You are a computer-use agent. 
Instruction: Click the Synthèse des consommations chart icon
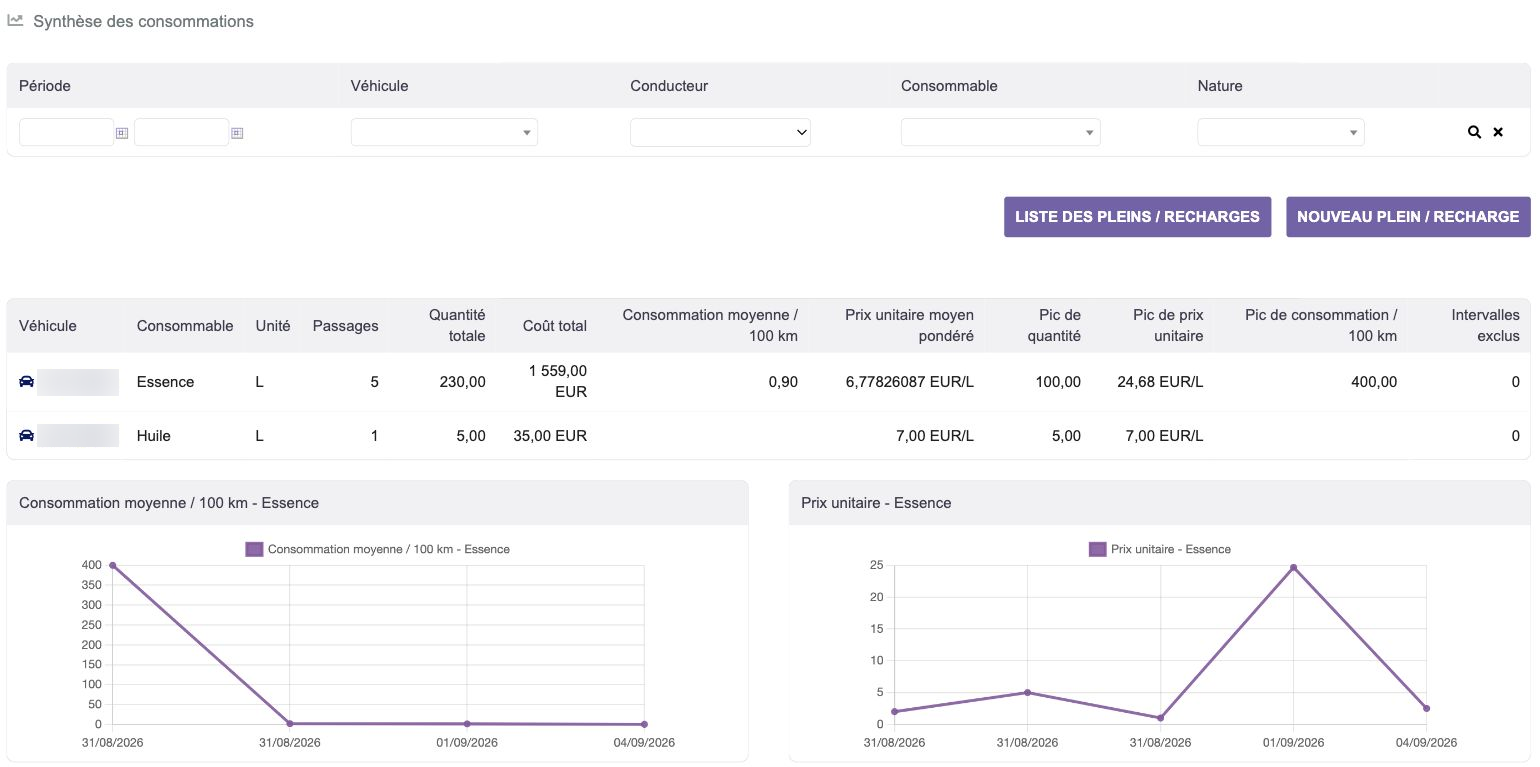click(15, 20)
